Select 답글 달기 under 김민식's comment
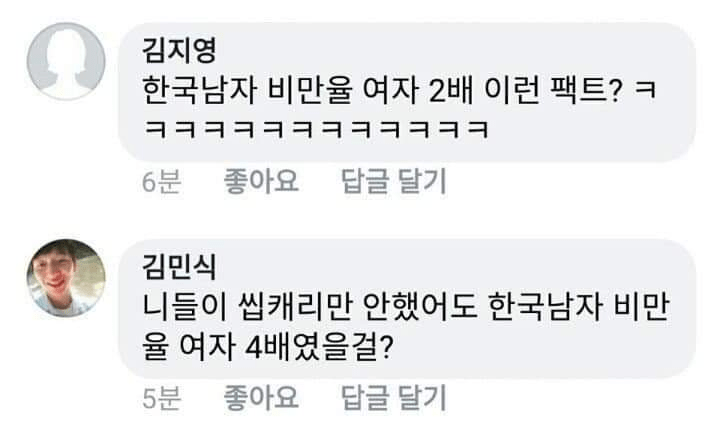Image resolution: width=720 pixels, height=426 pixels. [x=394, y=398]
